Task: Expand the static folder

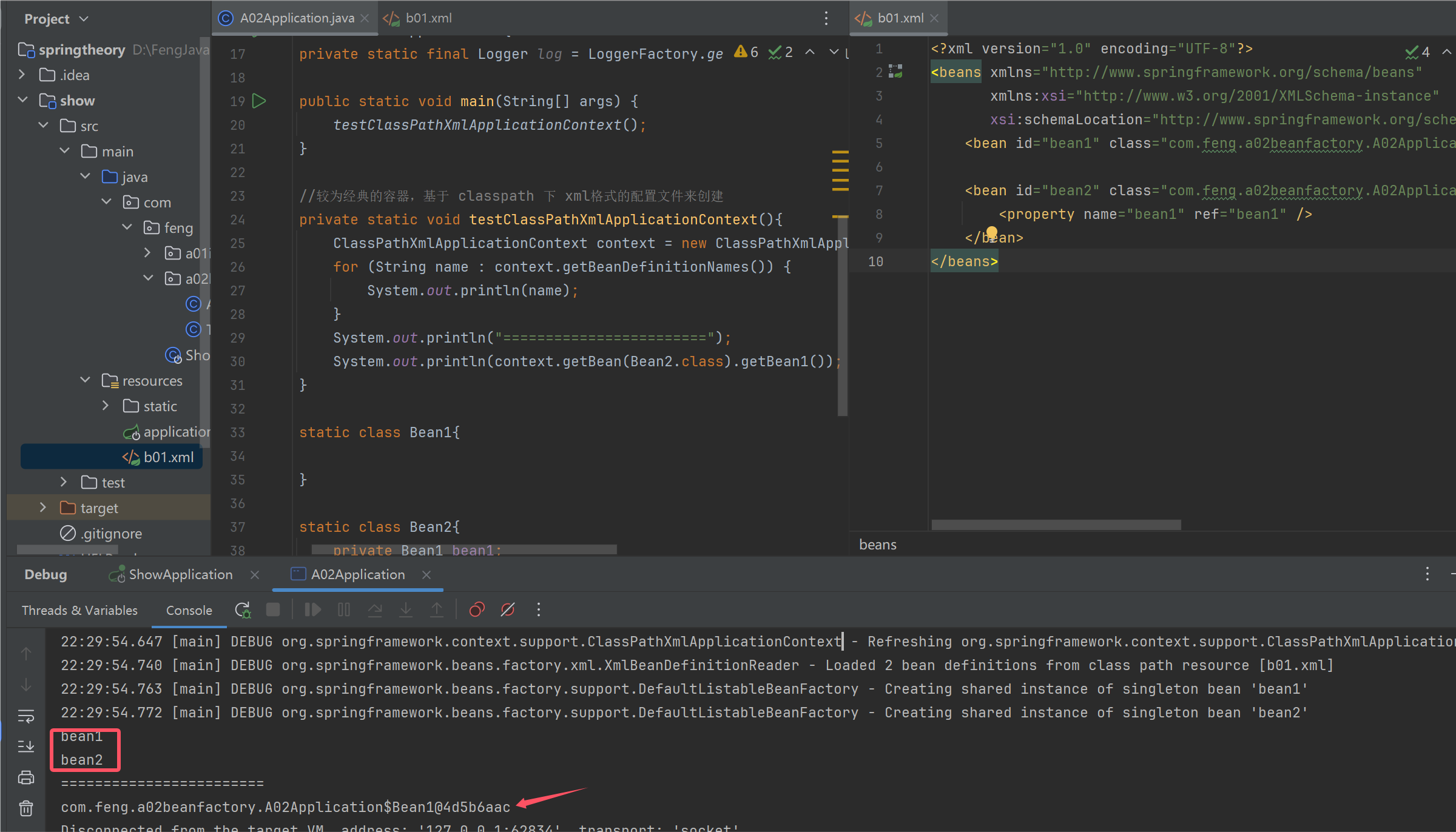Action: [x=106, y=406]
